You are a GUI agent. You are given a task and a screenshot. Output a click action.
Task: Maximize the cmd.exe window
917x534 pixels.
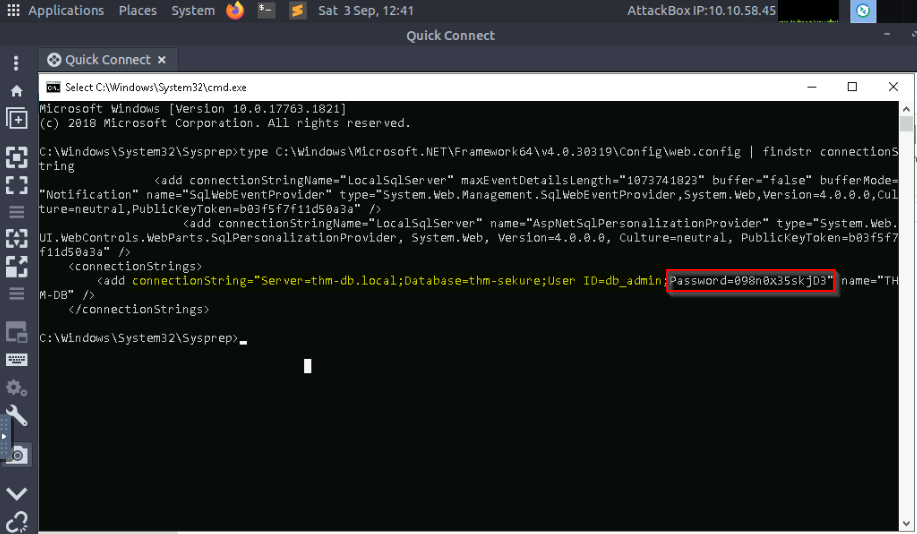(x=852, y=87)
